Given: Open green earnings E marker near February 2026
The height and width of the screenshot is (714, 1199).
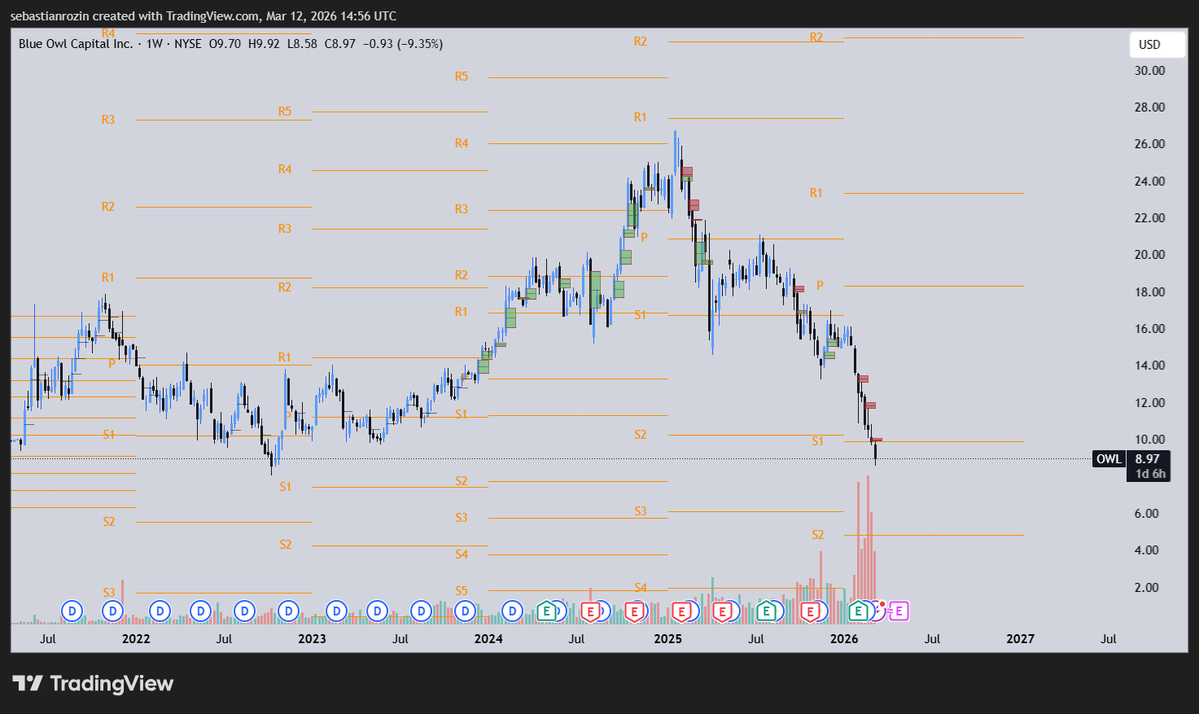Looking at the screenshot, I should pos(859,611).
